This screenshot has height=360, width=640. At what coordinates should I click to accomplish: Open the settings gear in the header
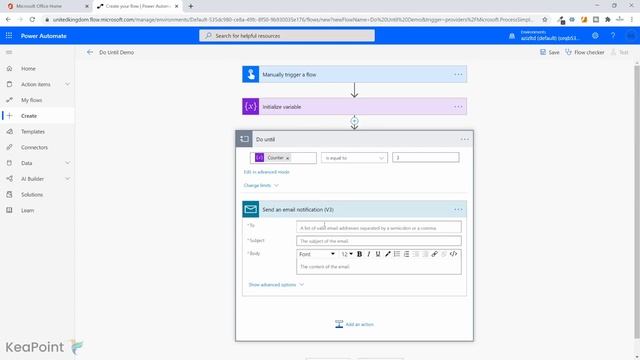pyautogui.click(x=596, y=36)
